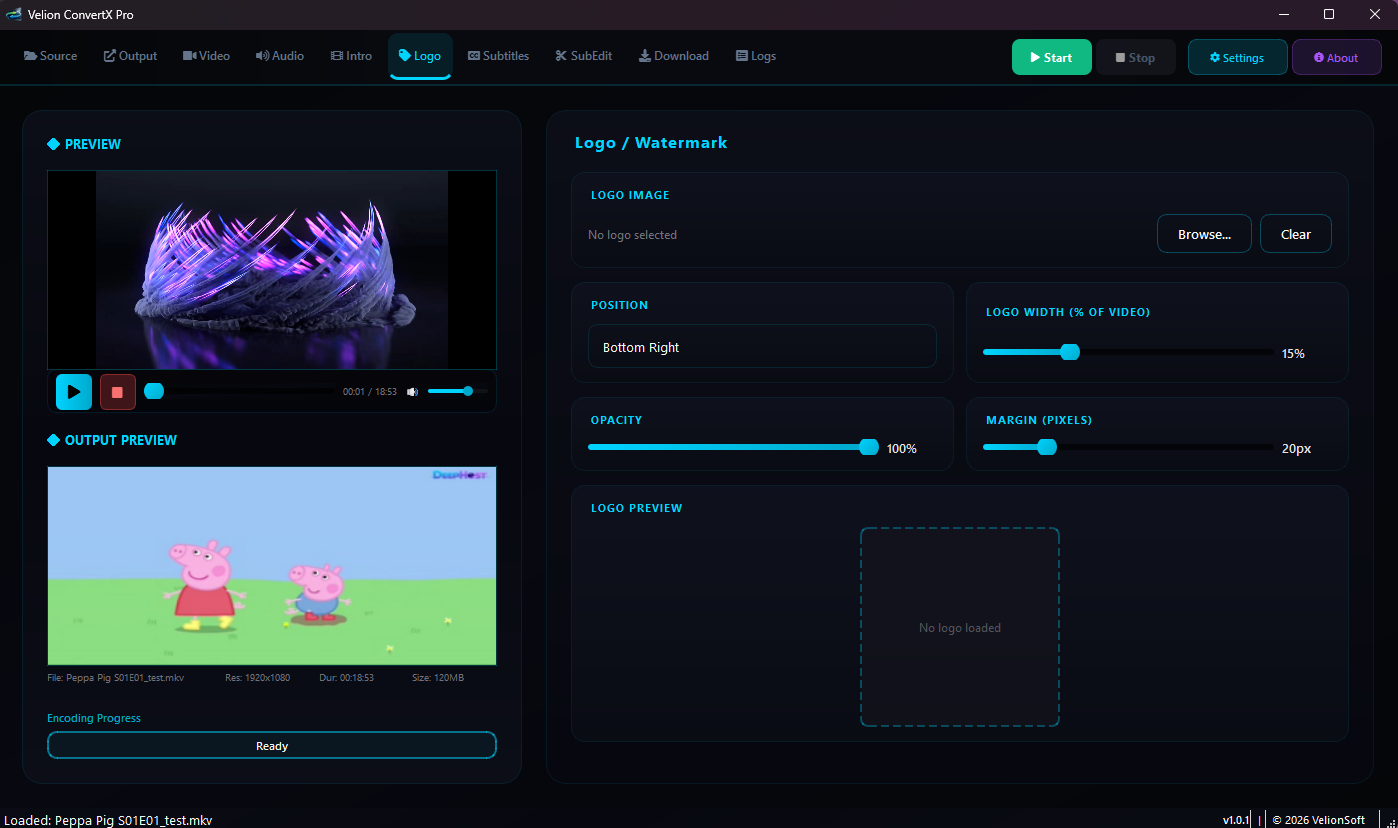
Task: Click the v1.0.1 version label
Action: (x=1236, y=820)
